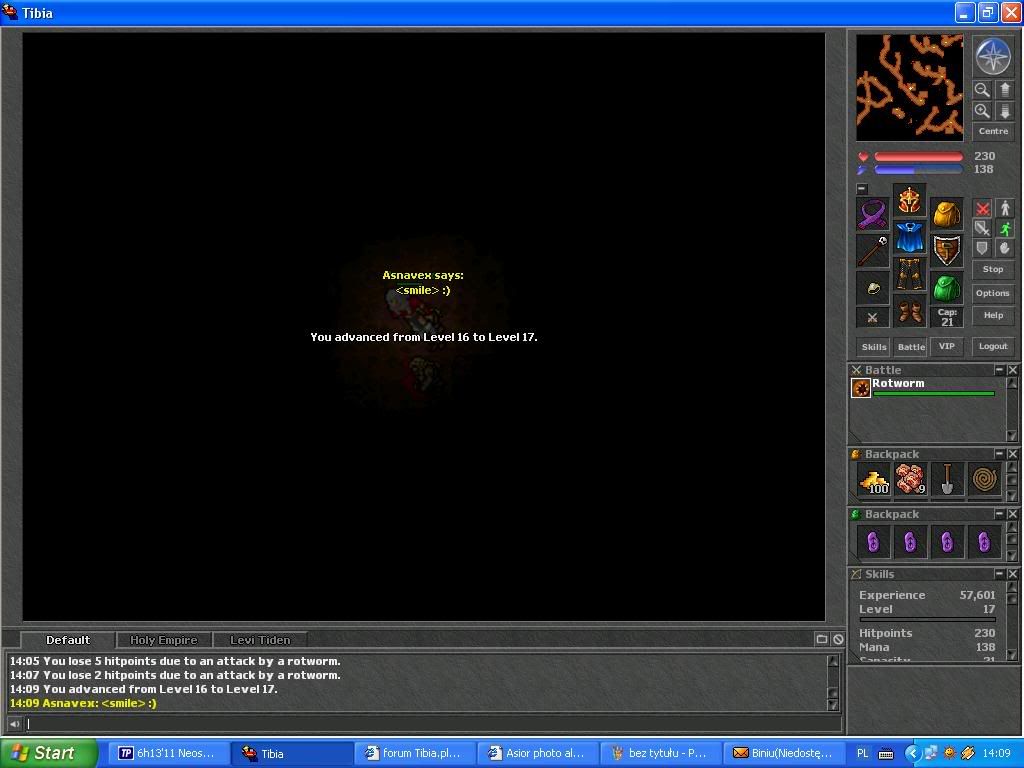Click the chat message input field
Image resolution: width=1024 pixels, height=768 pixels.
pos(434,724)
